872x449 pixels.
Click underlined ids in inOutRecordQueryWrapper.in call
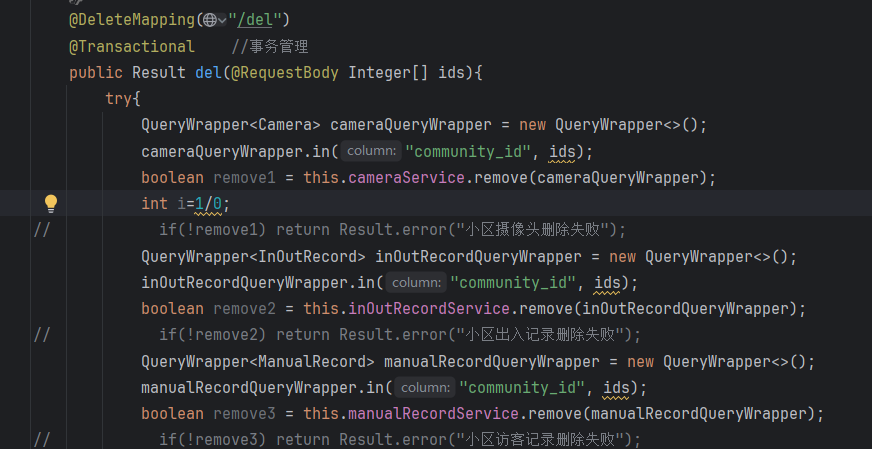click(x=607, y=283)
